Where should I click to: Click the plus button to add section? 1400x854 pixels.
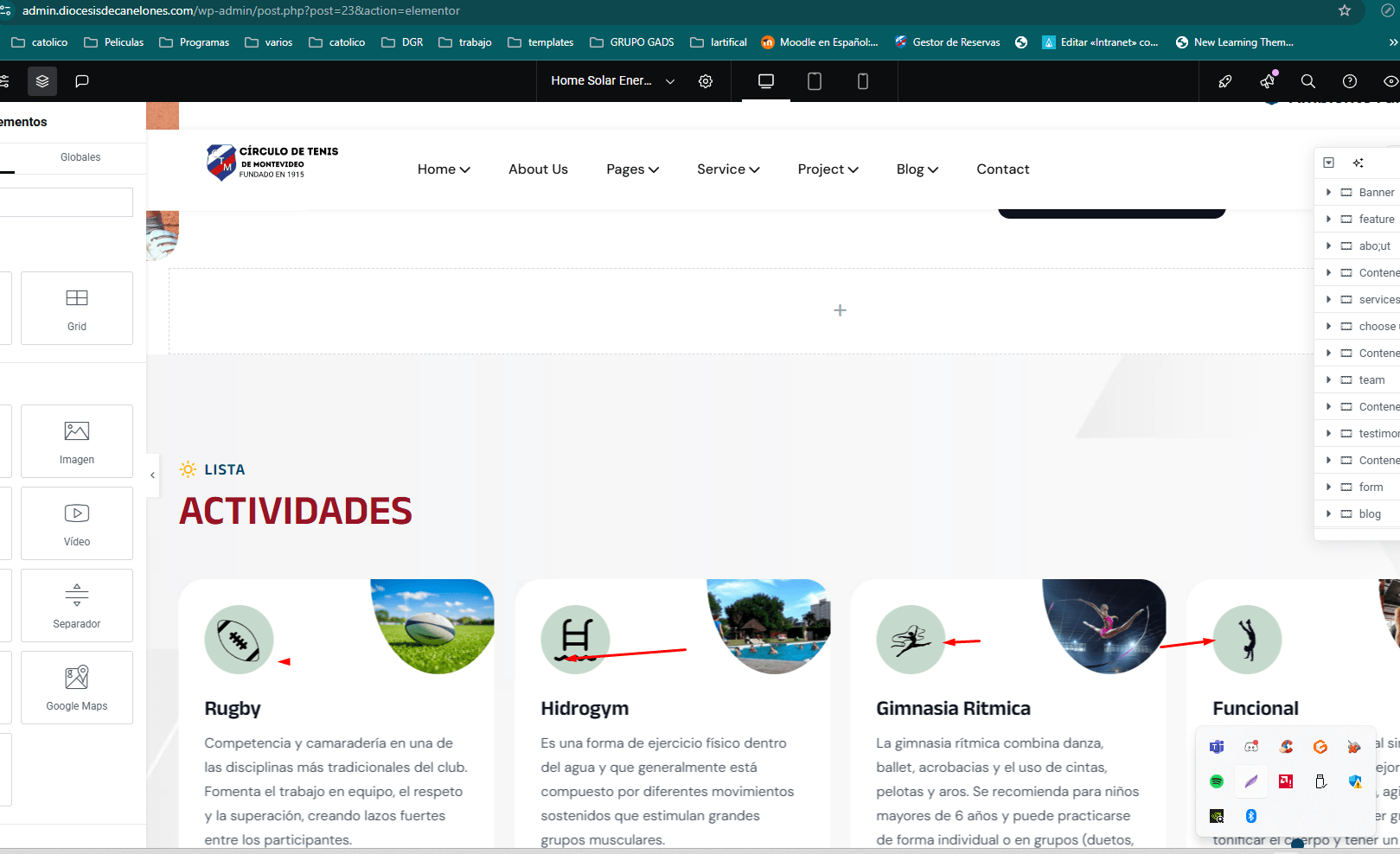tap(840, 310)
